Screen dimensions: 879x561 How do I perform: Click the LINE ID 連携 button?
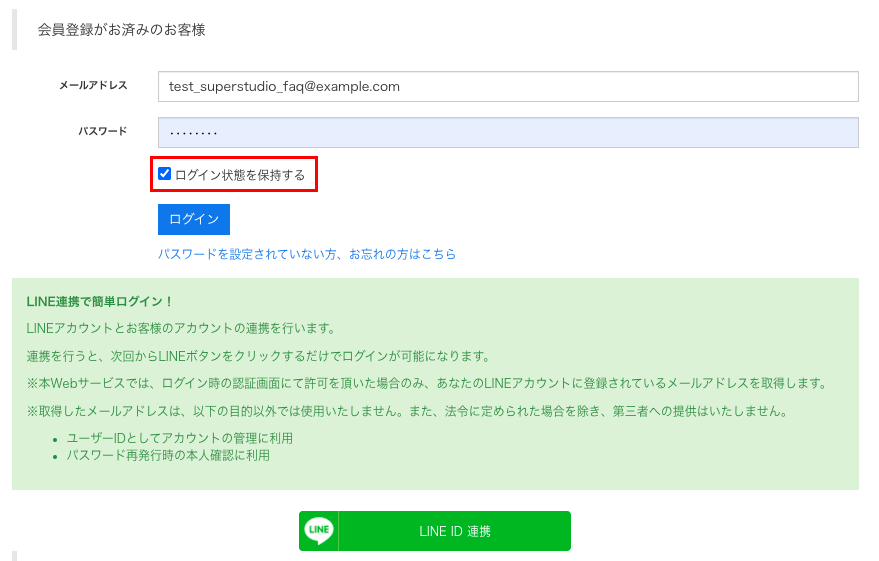click(x=435, y=531)
